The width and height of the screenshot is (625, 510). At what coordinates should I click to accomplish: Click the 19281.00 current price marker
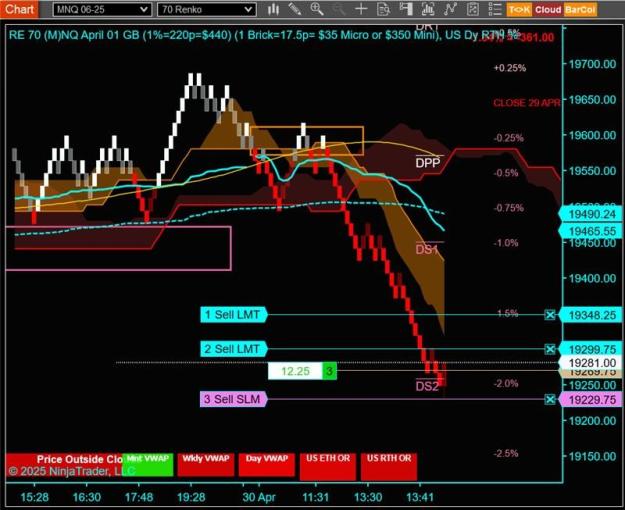pyautogui.click(x=592, y=363)
